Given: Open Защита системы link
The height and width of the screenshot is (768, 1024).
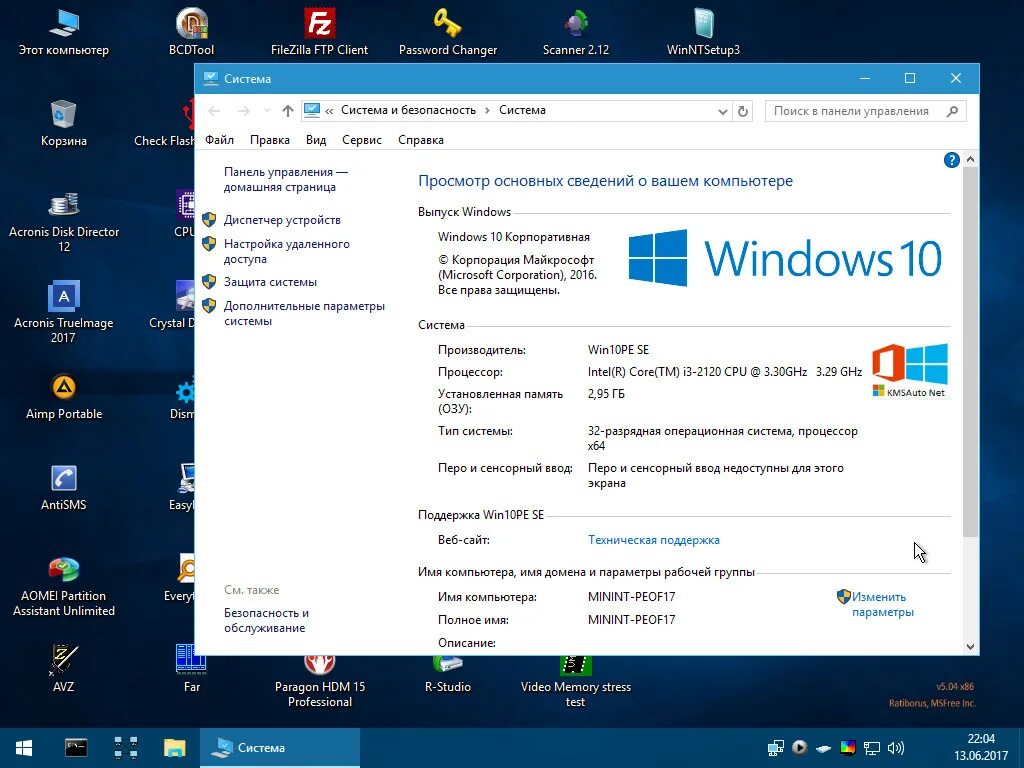Looking at the screenshot, I should tap(270, 282).
